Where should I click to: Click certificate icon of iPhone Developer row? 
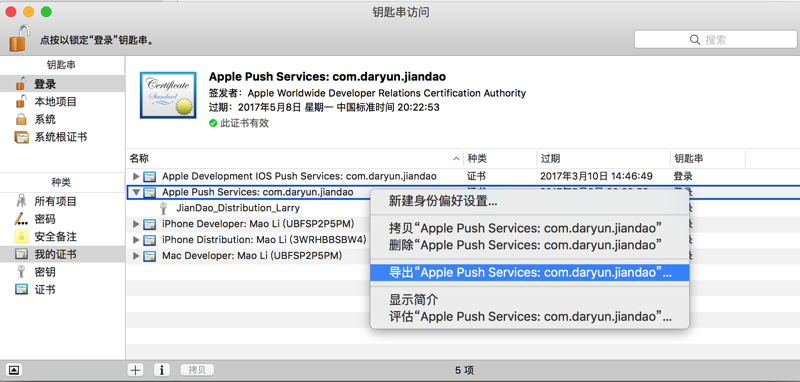pyautogui.click(x=149, y=224)
